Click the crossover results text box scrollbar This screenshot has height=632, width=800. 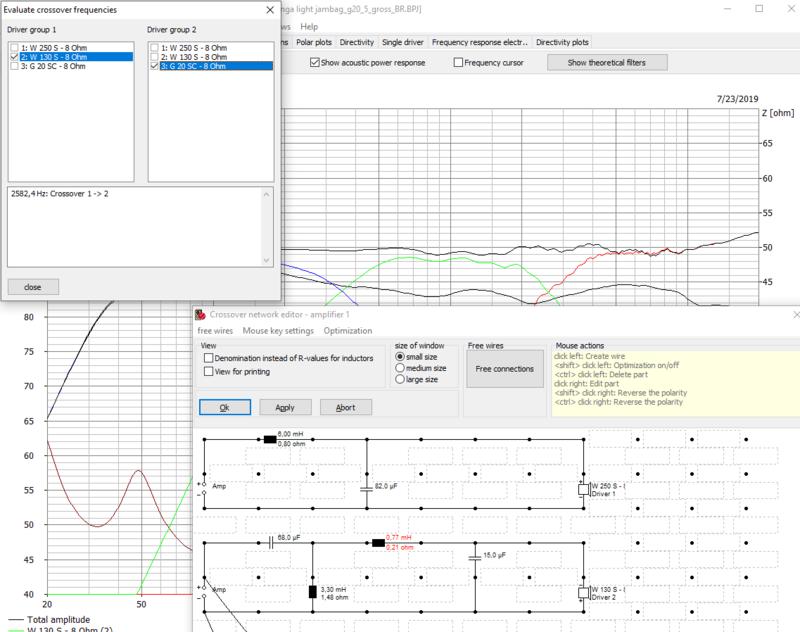(265, 226)
